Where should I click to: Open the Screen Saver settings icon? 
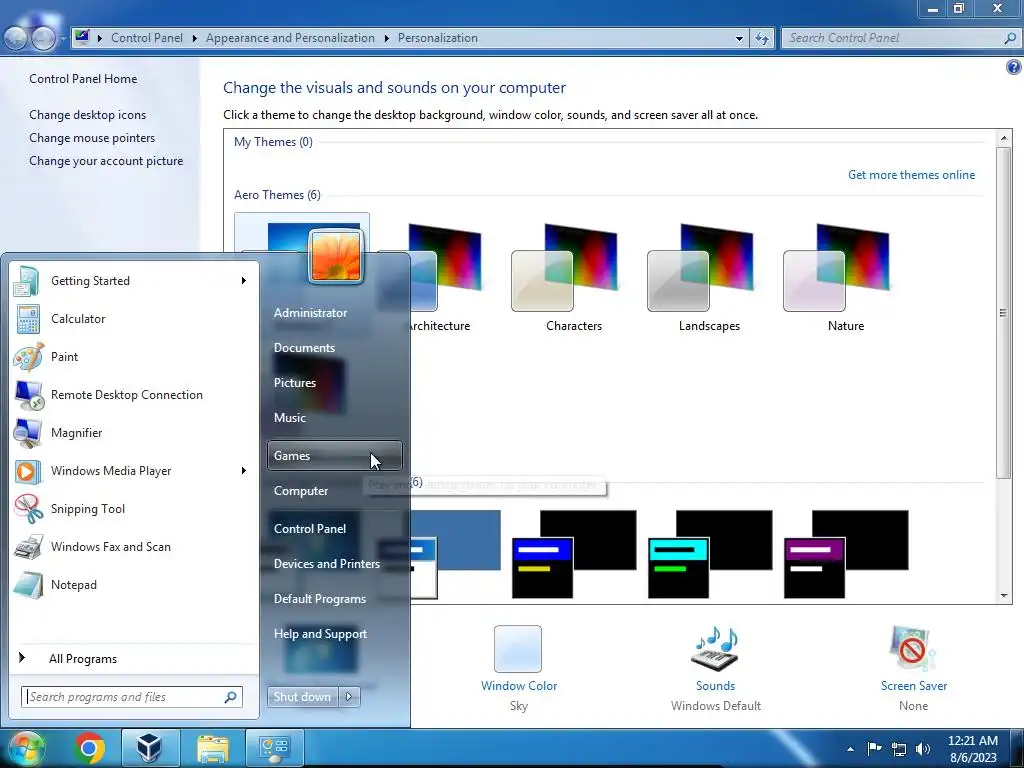[x=913, y=648]
